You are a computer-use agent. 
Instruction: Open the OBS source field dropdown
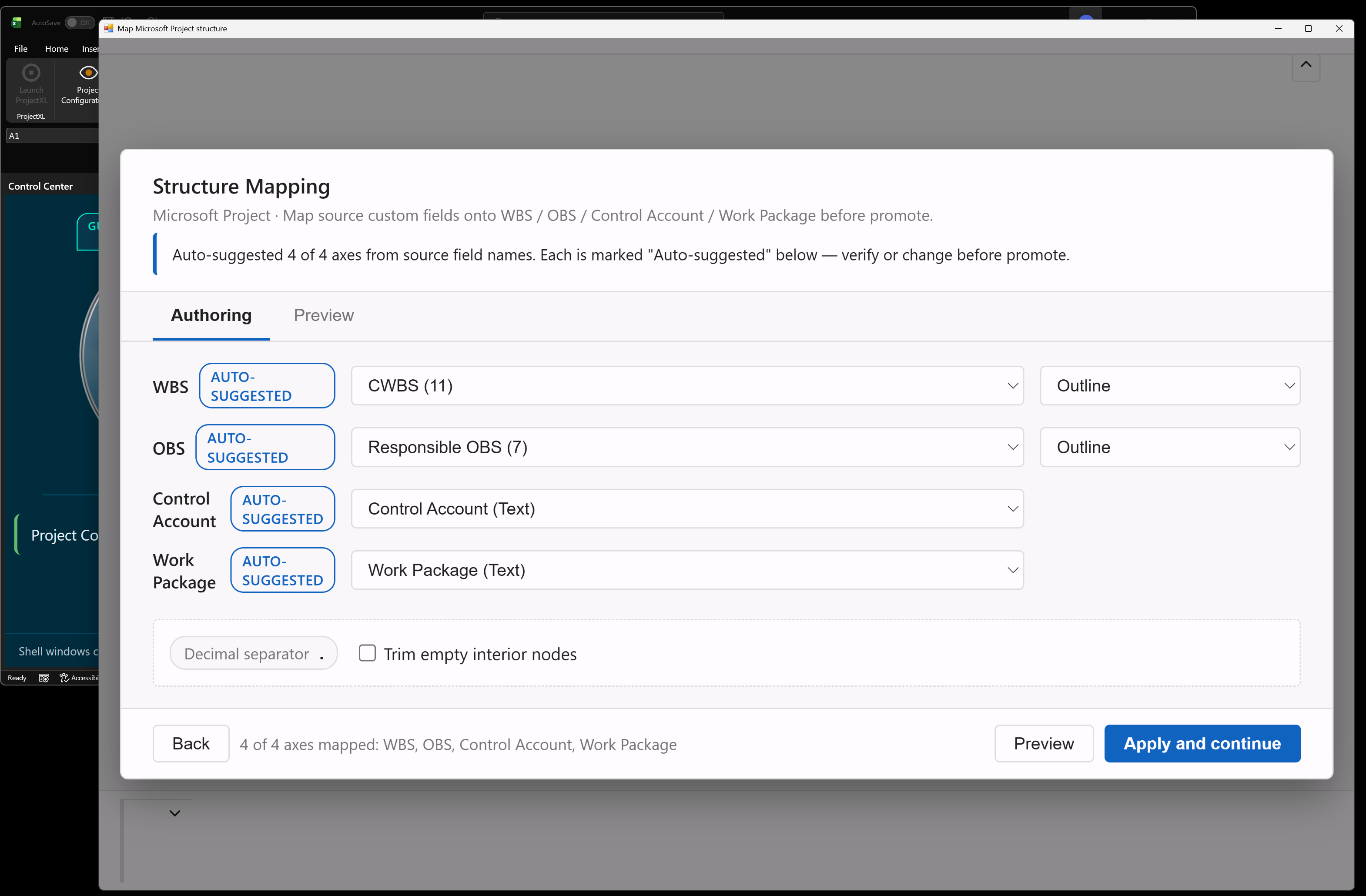point(687,447)
